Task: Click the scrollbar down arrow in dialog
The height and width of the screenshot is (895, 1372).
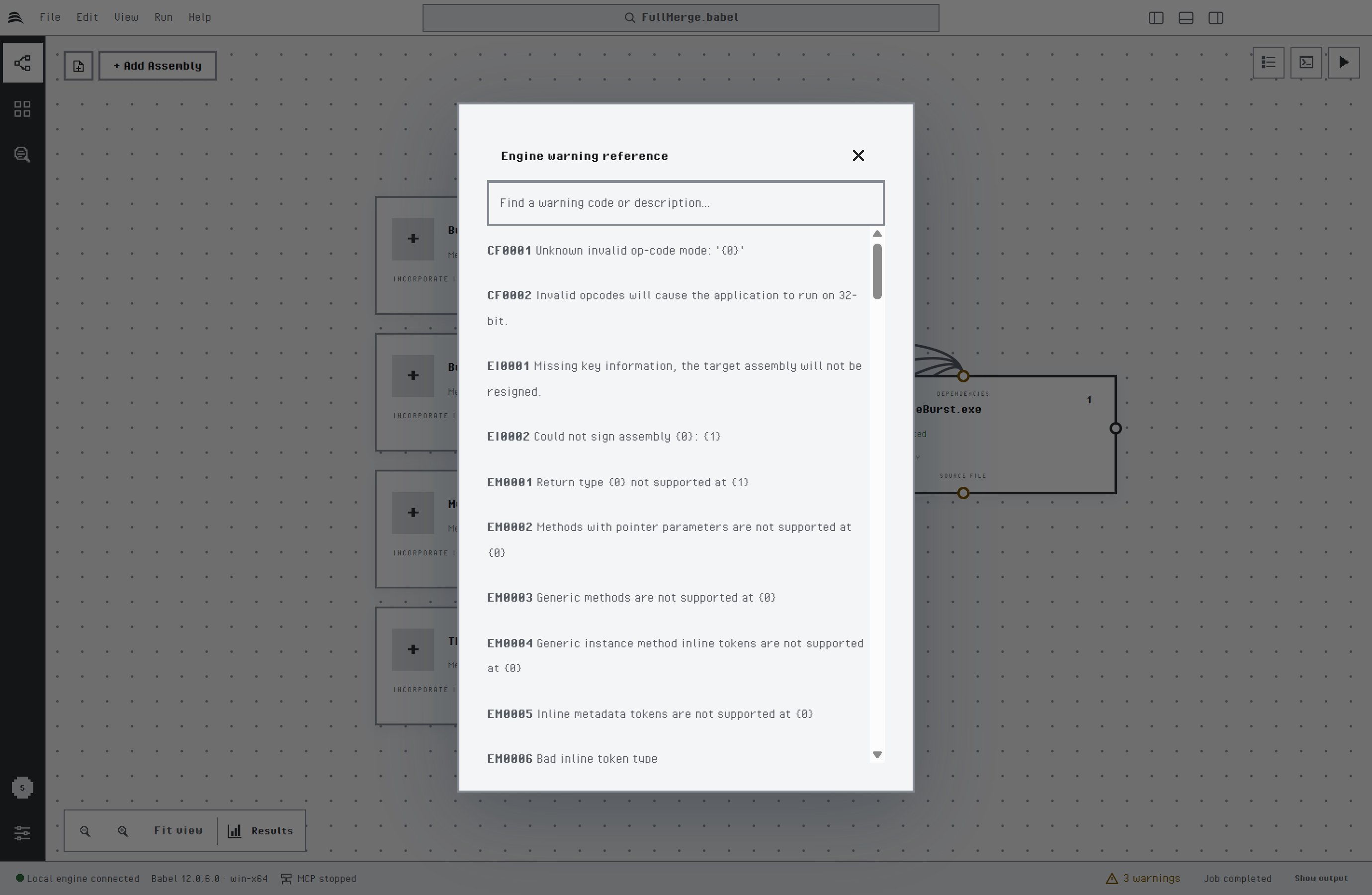Action: click(x=877, y=755)
